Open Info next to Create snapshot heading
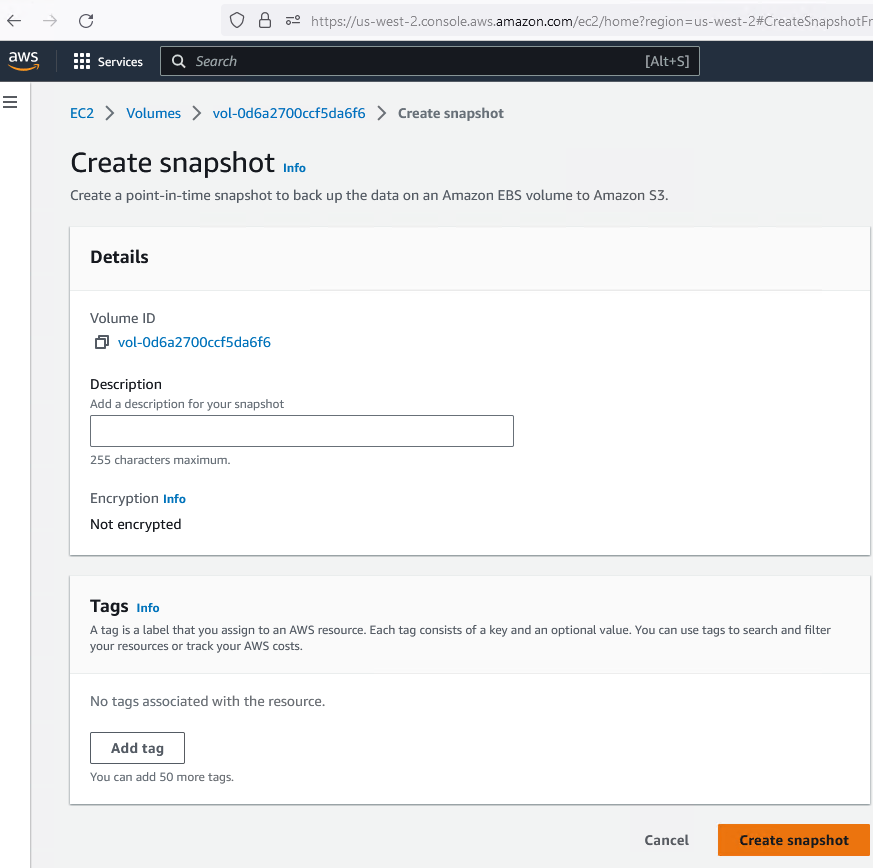This screenshot has height=868, width=873. pos(294,168)
